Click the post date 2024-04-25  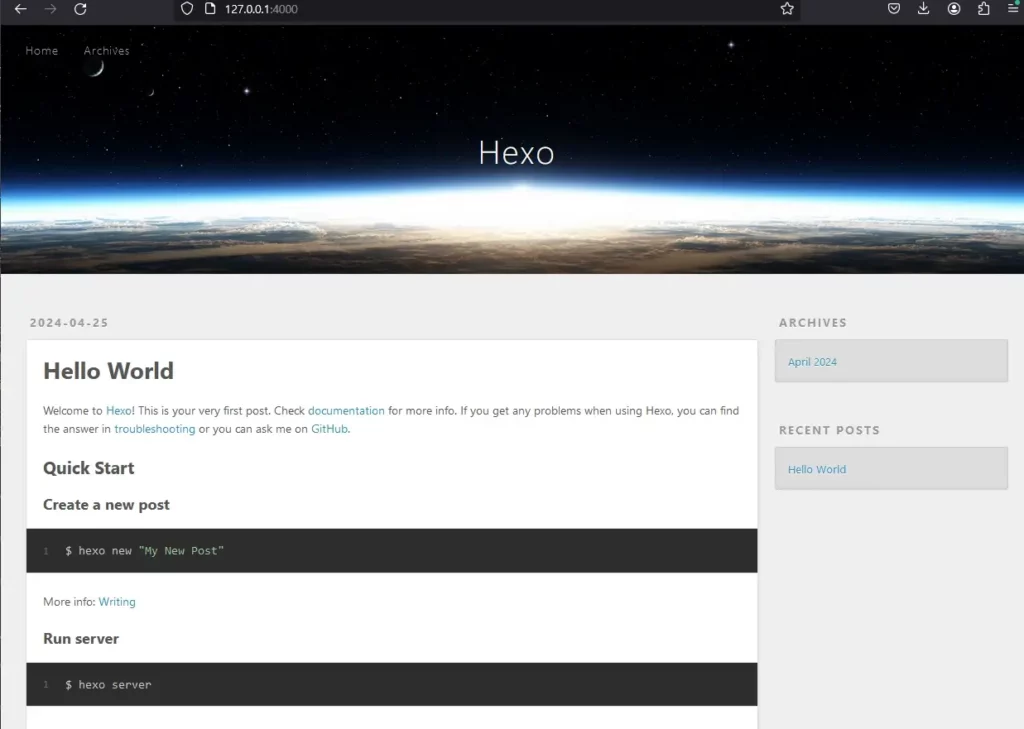coord(69,323)
